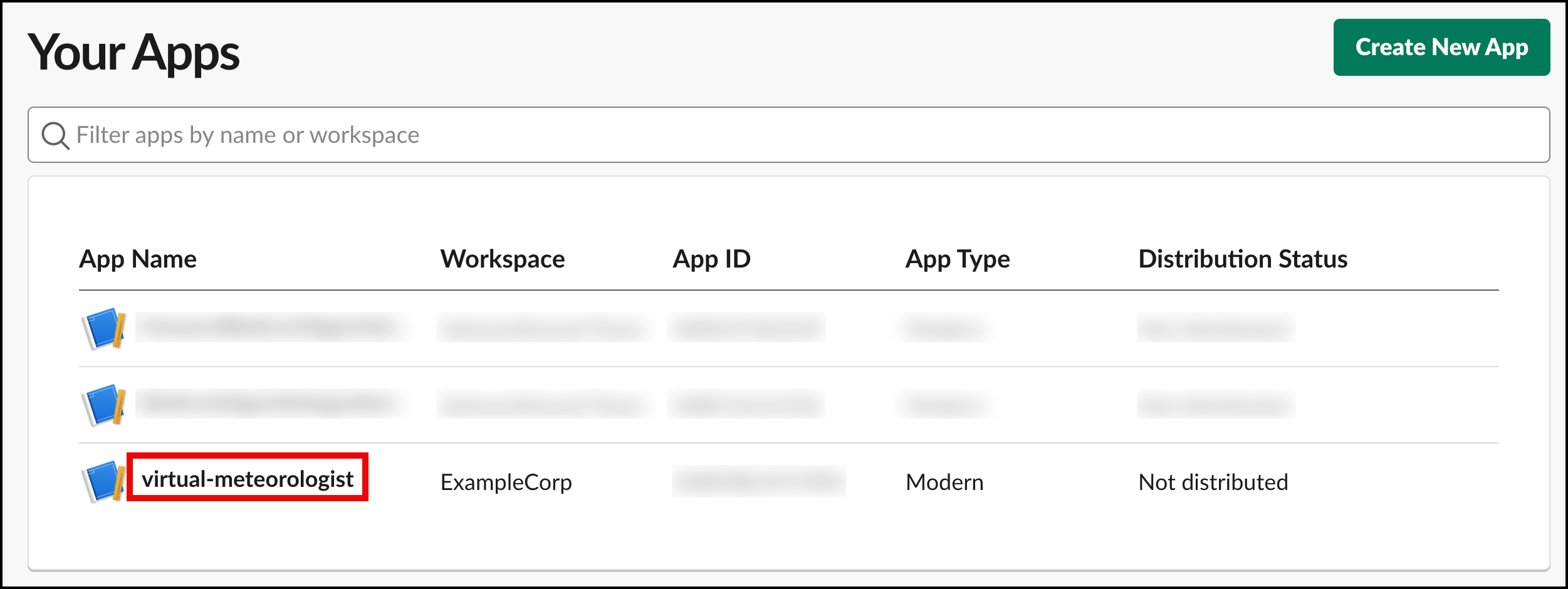The width and height of the screenshot is (1568, 589).
Task: Click the Modern app type label
Action: point(944,482)
